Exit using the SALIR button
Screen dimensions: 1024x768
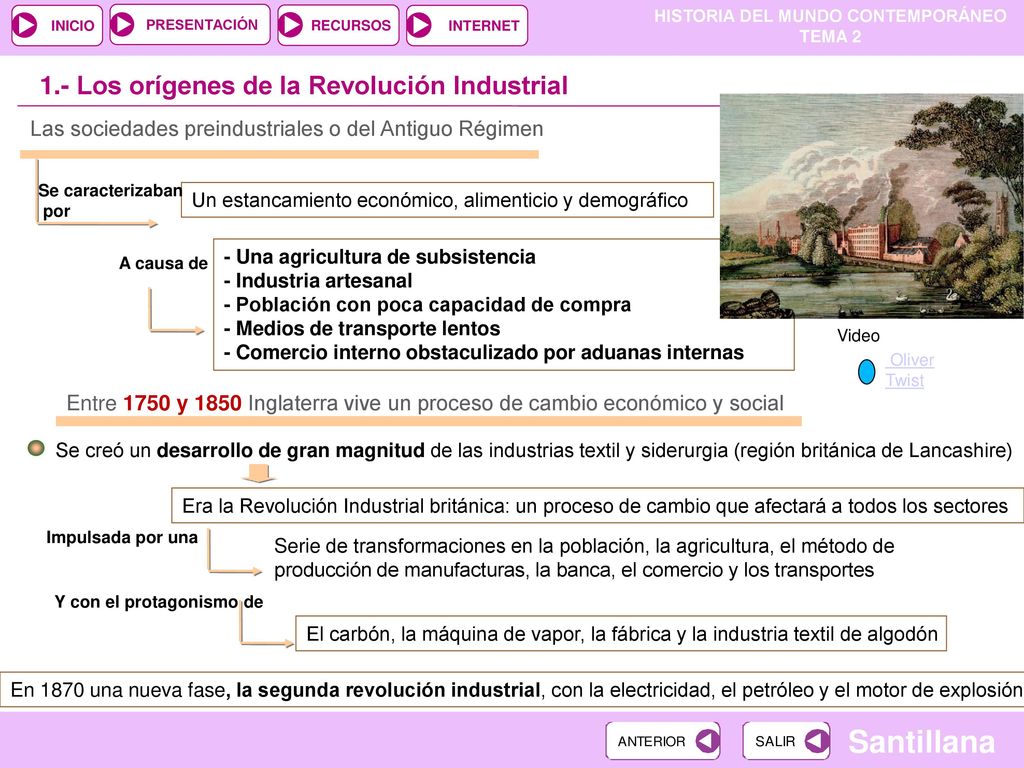click(786, 741)
